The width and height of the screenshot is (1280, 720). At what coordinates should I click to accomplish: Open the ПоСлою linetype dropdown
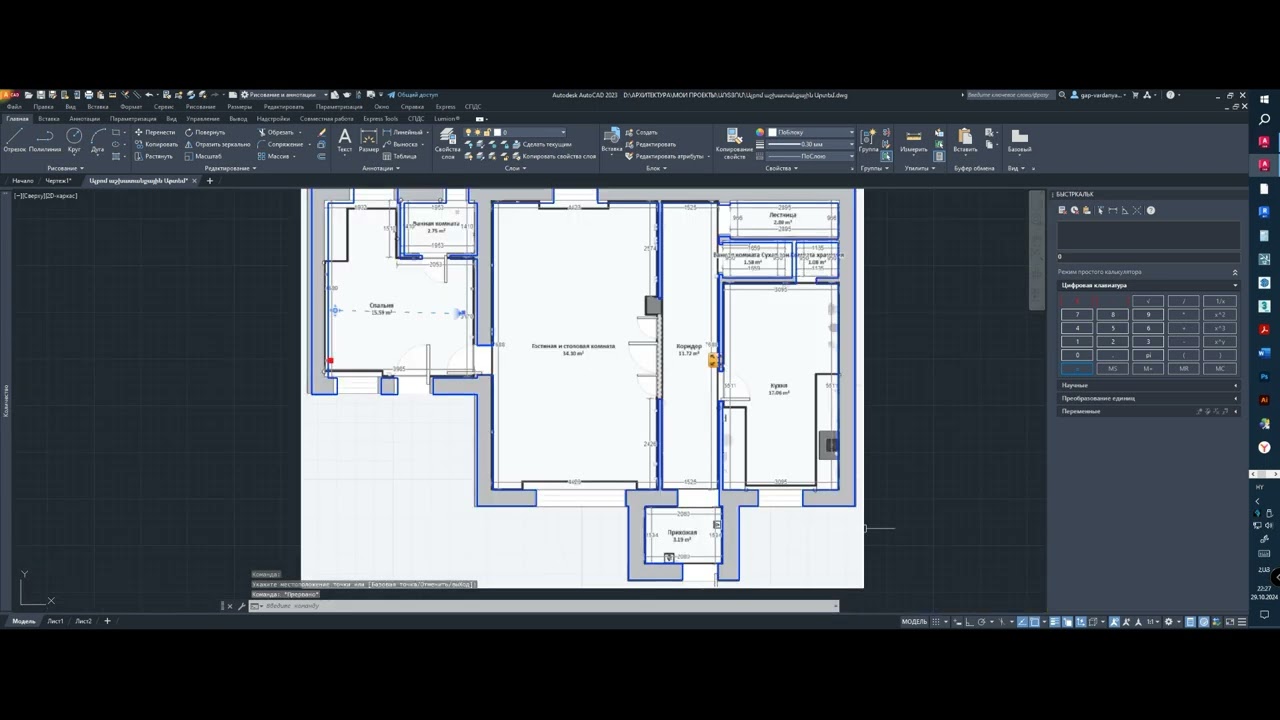(811, 156)
